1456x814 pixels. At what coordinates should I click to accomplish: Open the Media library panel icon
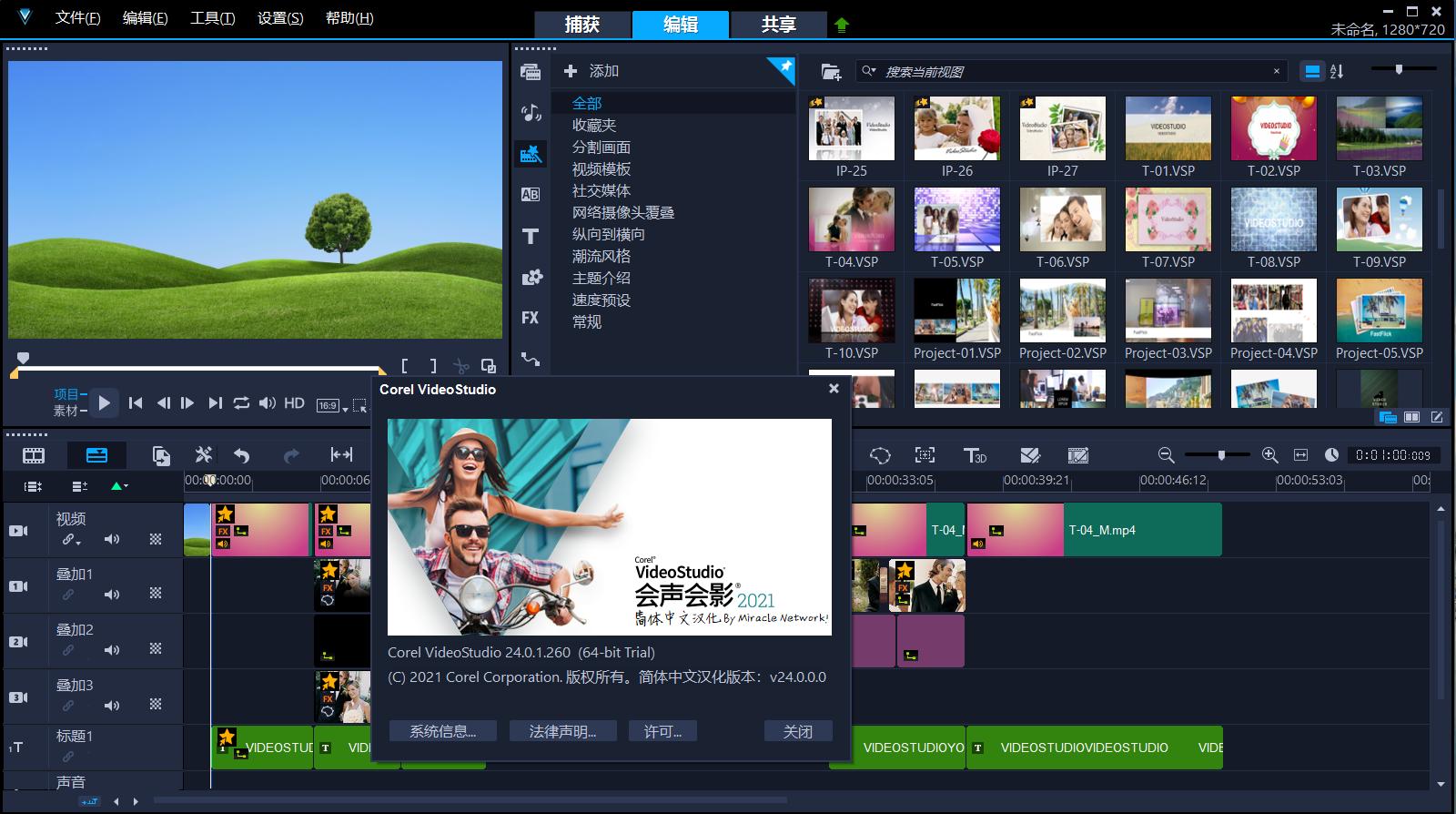[x=531, y=72]
